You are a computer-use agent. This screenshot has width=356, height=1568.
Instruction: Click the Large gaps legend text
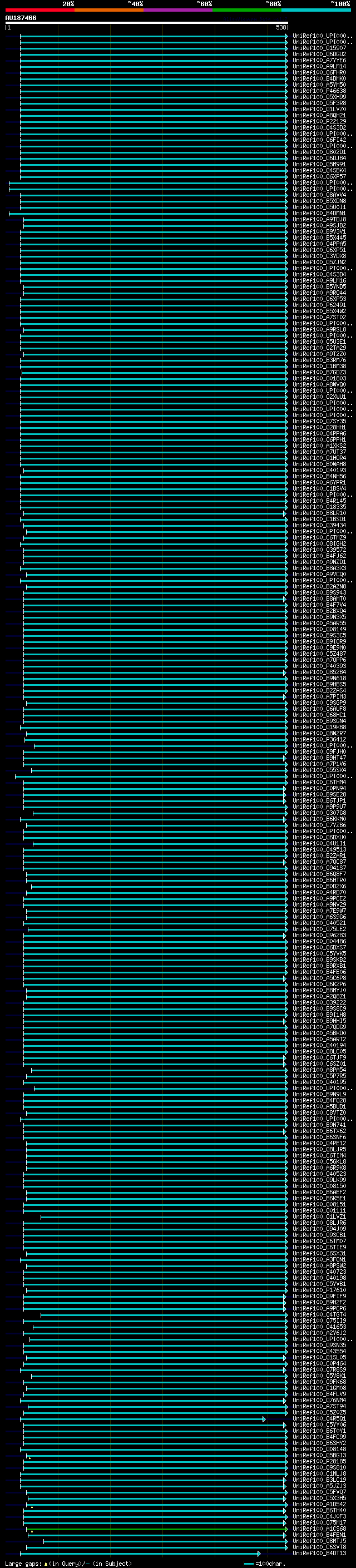click(68, 1564)
